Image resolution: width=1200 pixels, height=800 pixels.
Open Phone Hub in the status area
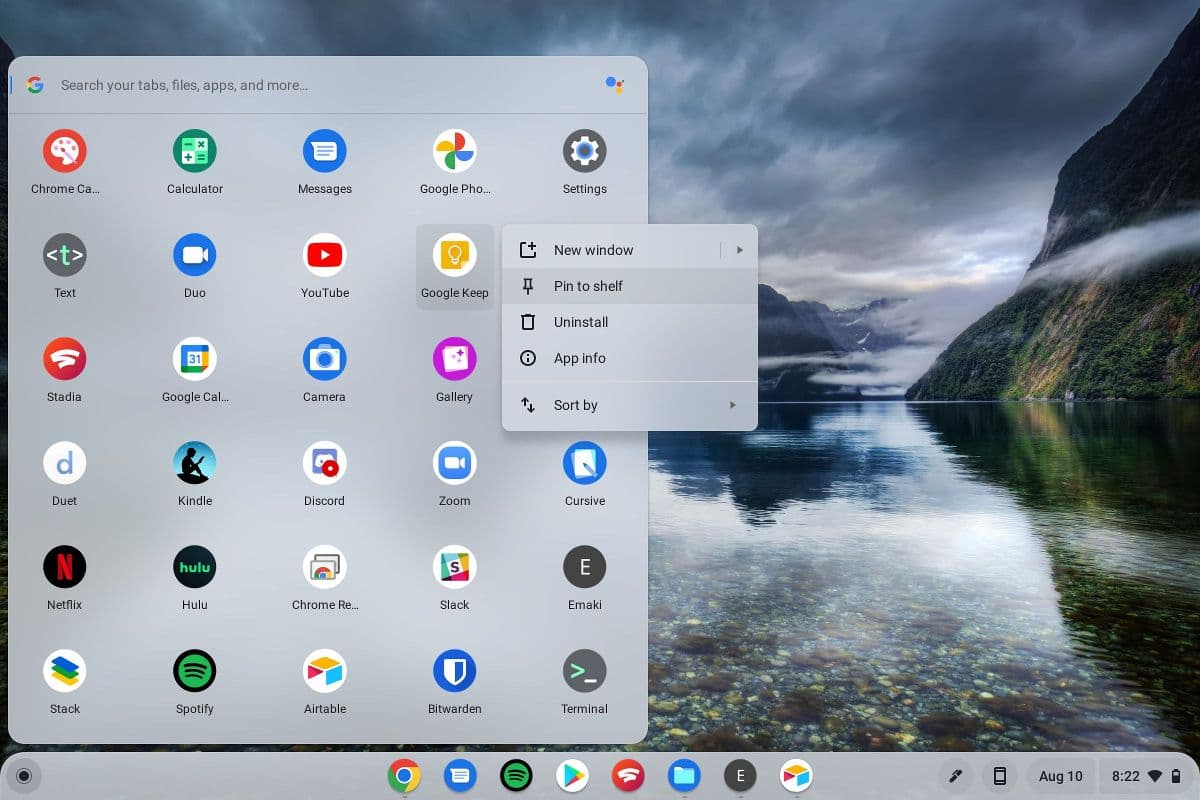tap(999, 775)
